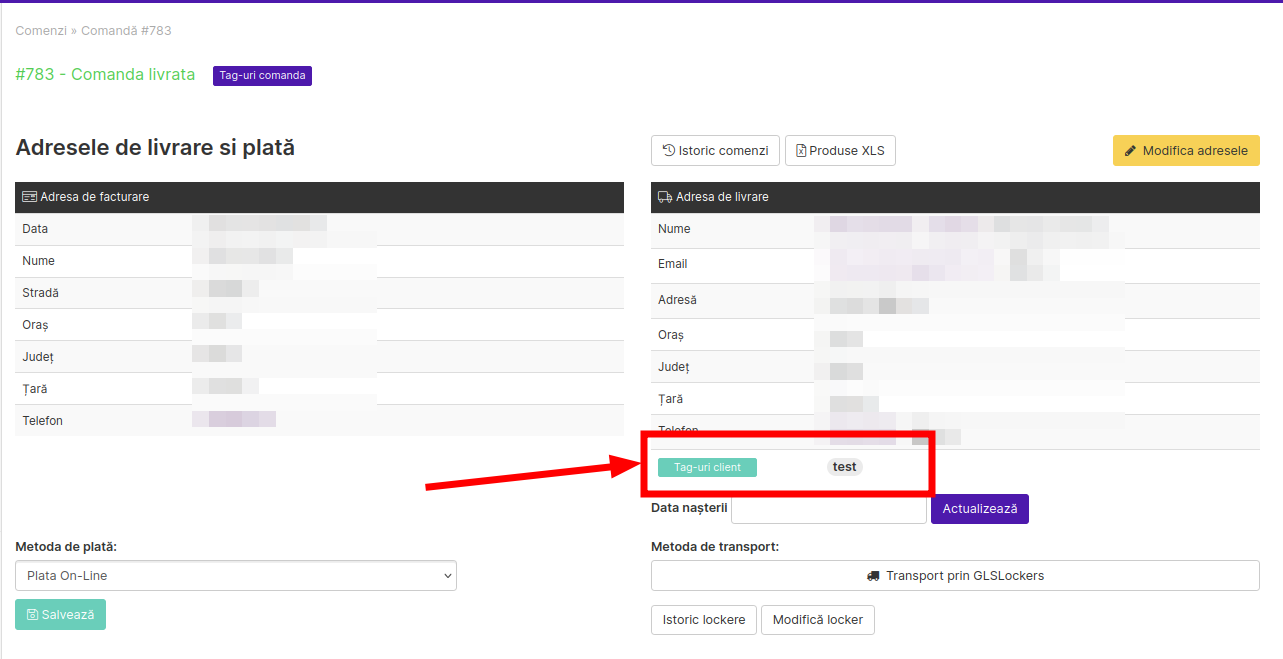1283x659 pixels.
Task: Click the truck icon beside Adresa de livrare
Action: (665, 197)
